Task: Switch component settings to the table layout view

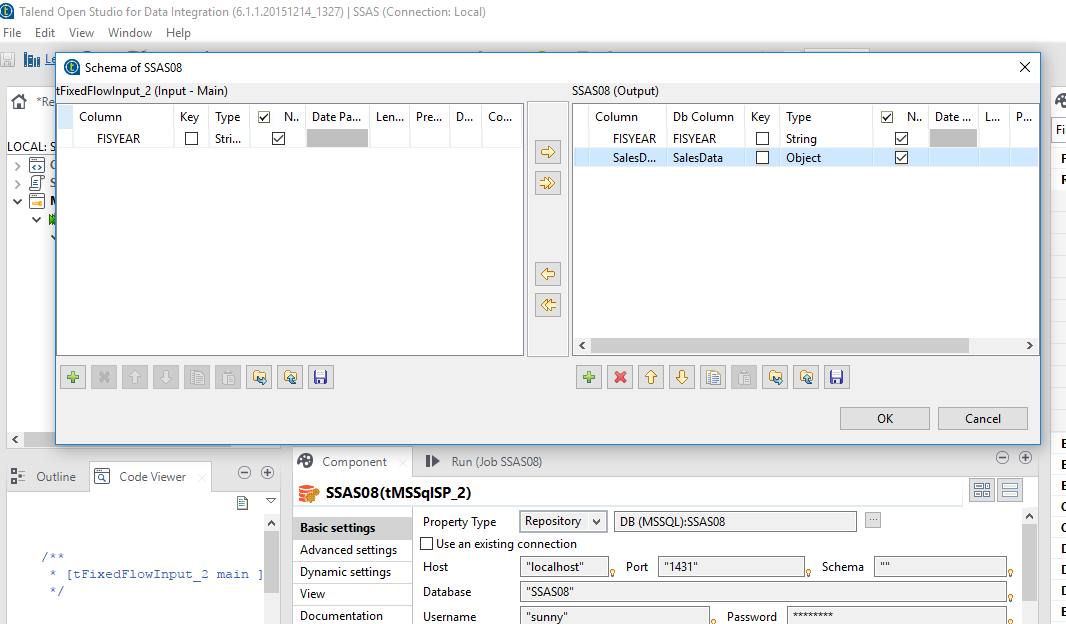Action: pos(982,489)
